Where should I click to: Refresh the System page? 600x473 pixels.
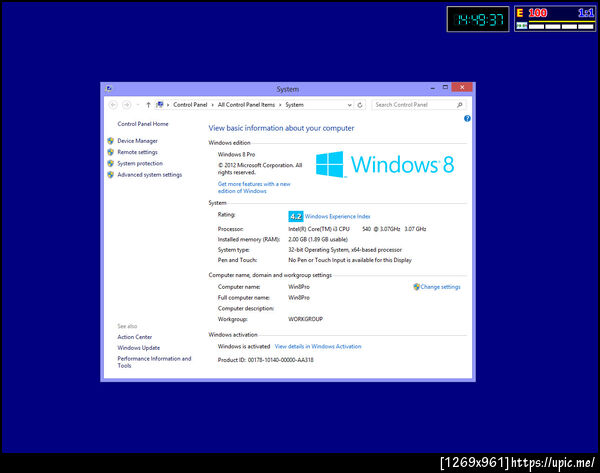(x=360, y=105)
